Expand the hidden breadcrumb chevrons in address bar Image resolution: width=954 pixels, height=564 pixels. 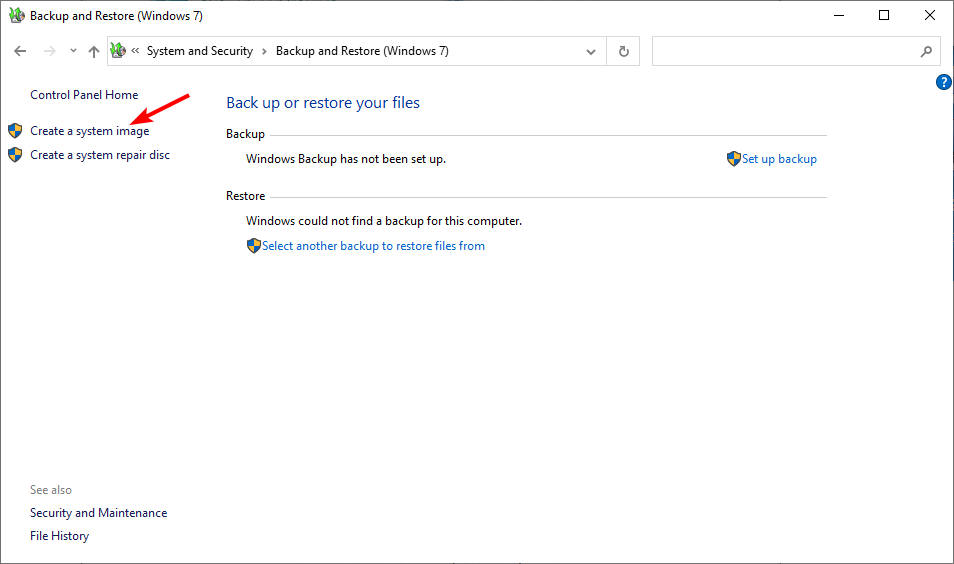pos(135,51)
